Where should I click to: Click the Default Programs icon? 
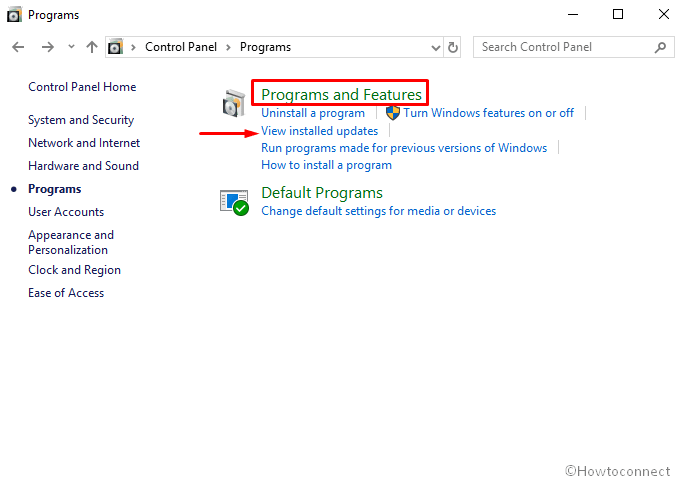(234, 202)
